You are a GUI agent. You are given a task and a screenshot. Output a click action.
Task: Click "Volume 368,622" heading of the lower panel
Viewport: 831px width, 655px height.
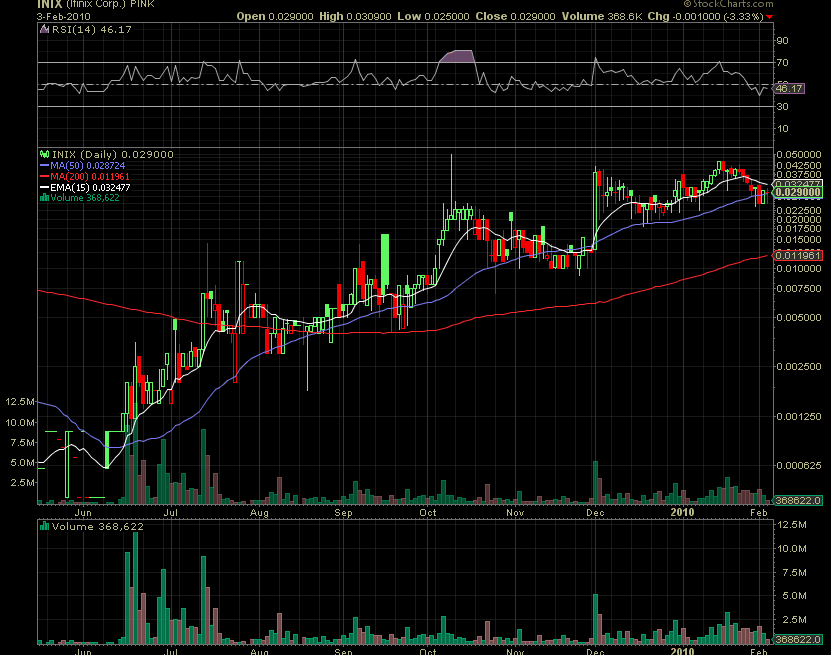point(98,526)
